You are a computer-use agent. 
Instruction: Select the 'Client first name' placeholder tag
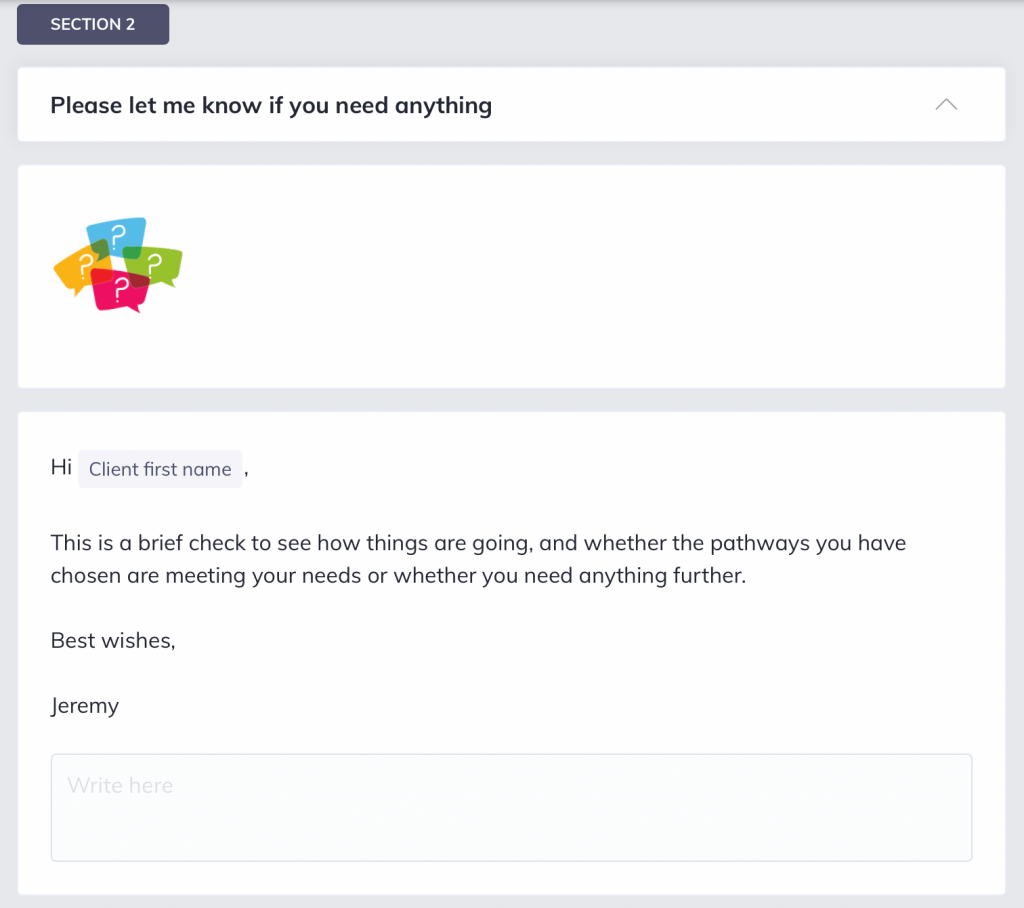[160, 469]
